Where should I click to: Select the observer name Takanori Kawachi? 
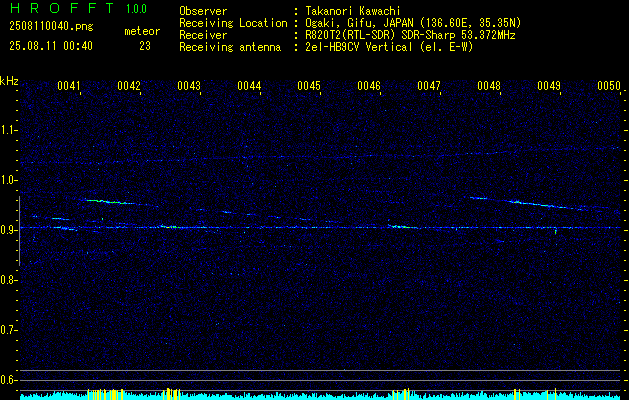[x=353, y=11]
